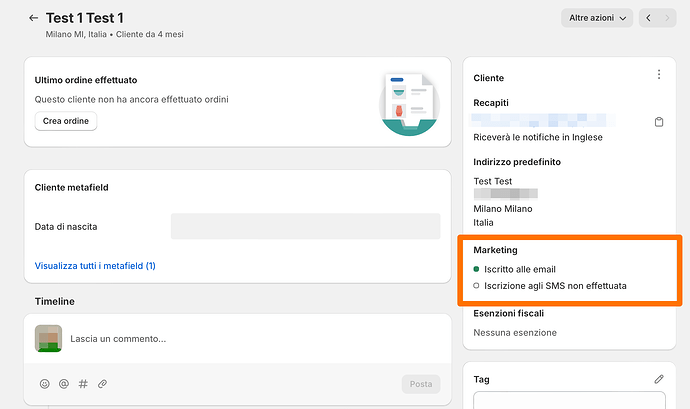This screenshot has height=409, width=690.
Task: Type in the Lascia un commento field
Action: click(x=250, y=339)
